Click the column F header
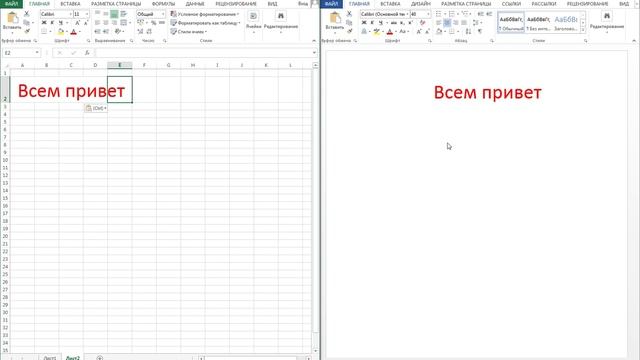This screenshot has height=360, width=640. tap(144, 65)
